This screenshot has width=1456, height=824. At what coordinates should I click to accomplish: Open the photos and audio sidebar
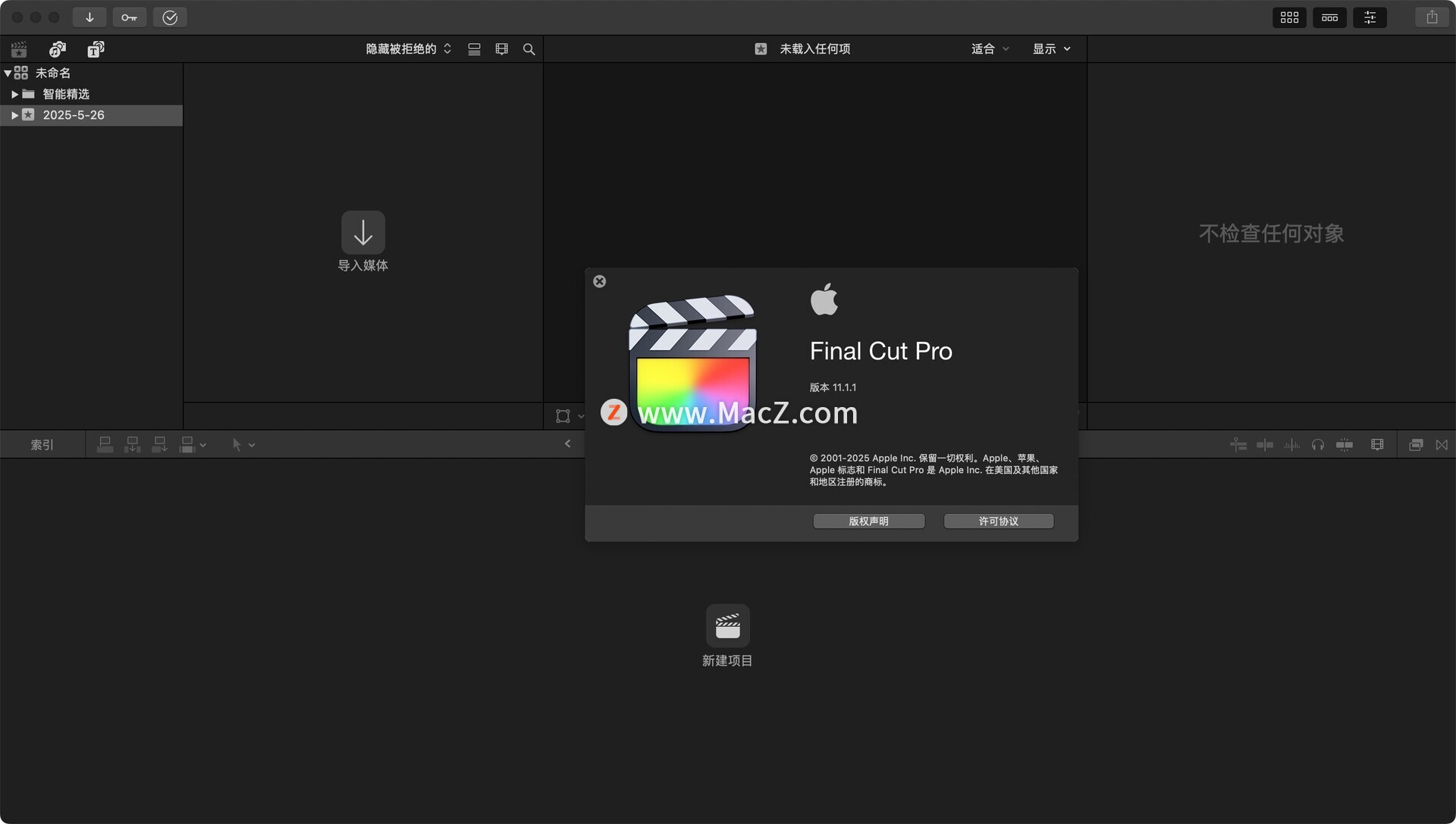[x=58, y=49]
